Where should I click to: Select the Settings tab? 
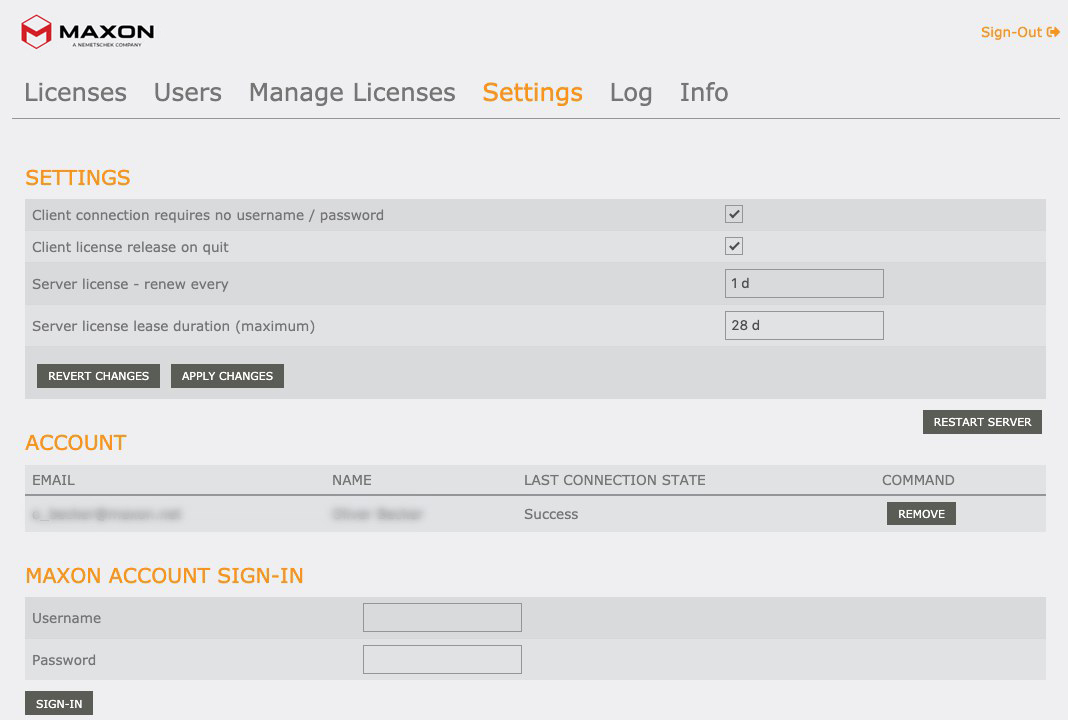tap(532, 93)
